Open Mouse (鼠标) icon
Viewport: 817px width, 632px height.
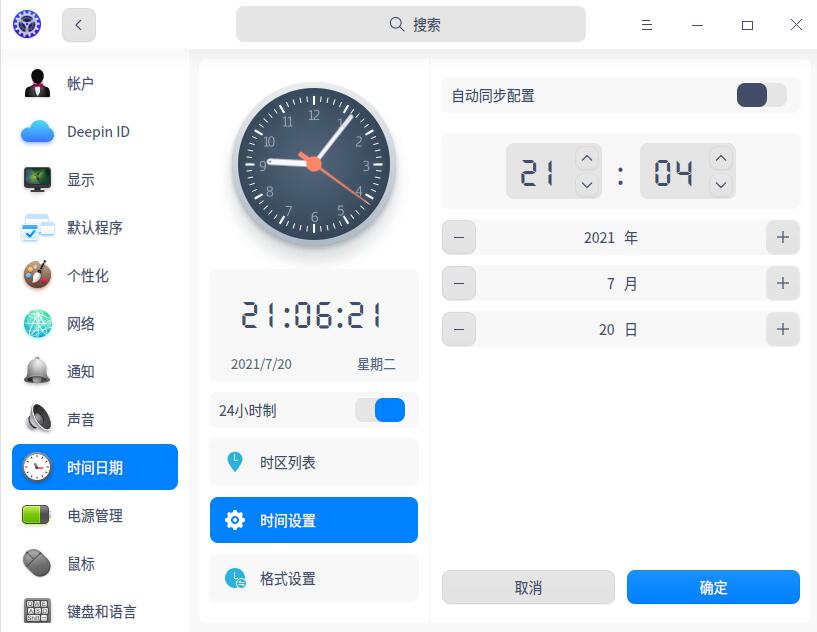[x=37, y=563]
